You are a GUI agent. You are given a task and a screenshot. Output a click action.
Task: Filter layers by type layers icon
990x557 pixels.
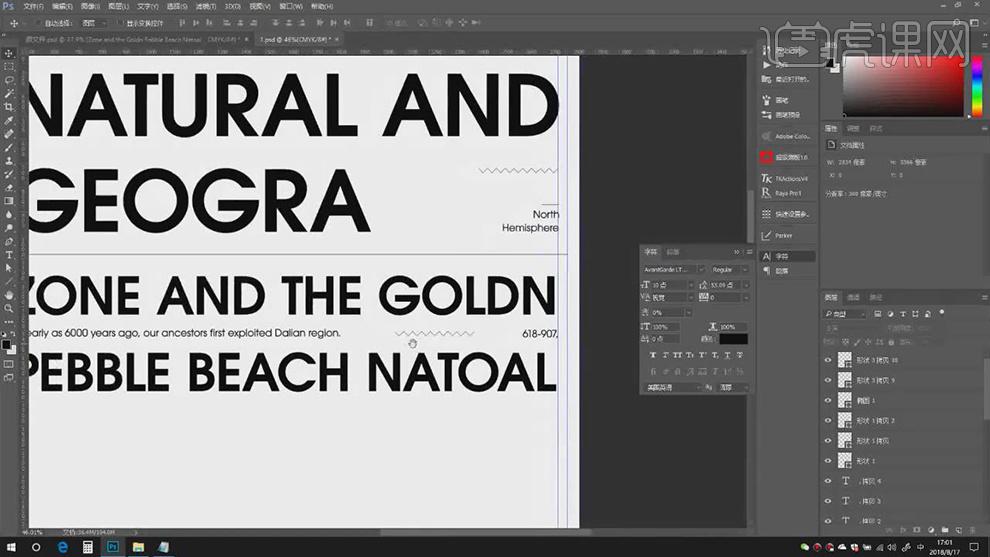pos(902,314)
